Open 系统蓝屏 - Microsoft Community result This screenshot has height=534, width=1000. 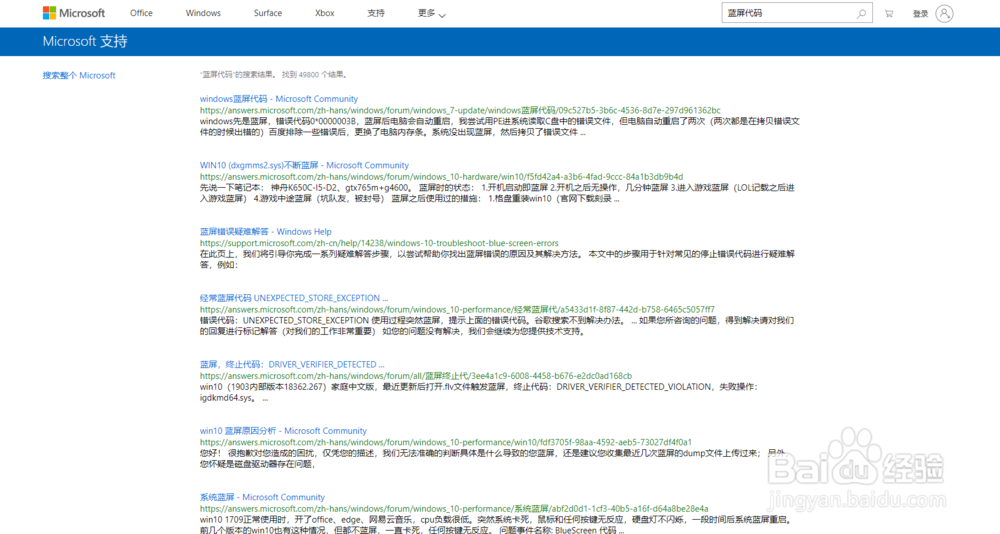[x=262, y=497]
